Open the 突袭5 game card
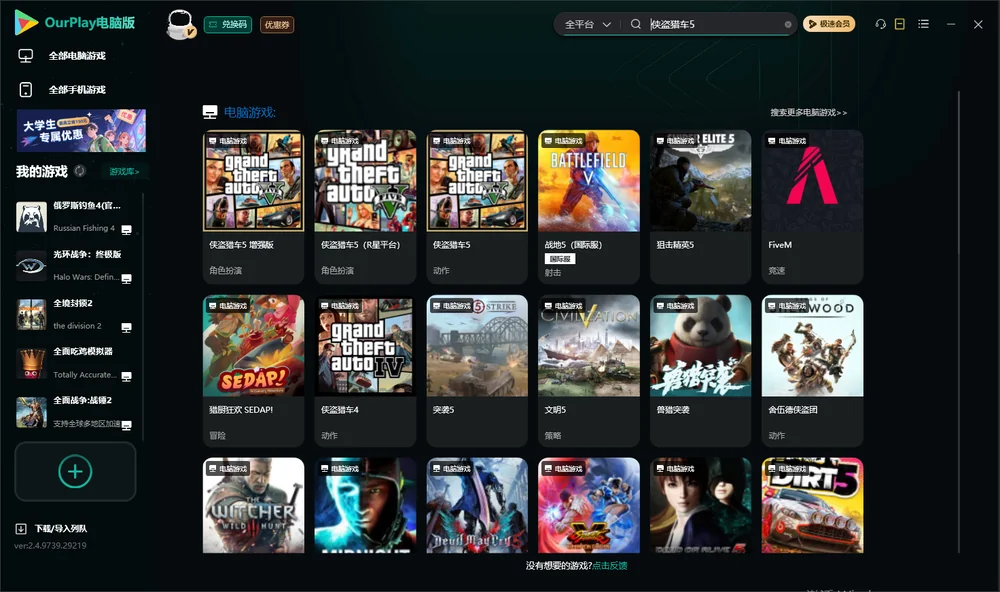Viewport: 1000px width, 592px height. coord(477,371)
